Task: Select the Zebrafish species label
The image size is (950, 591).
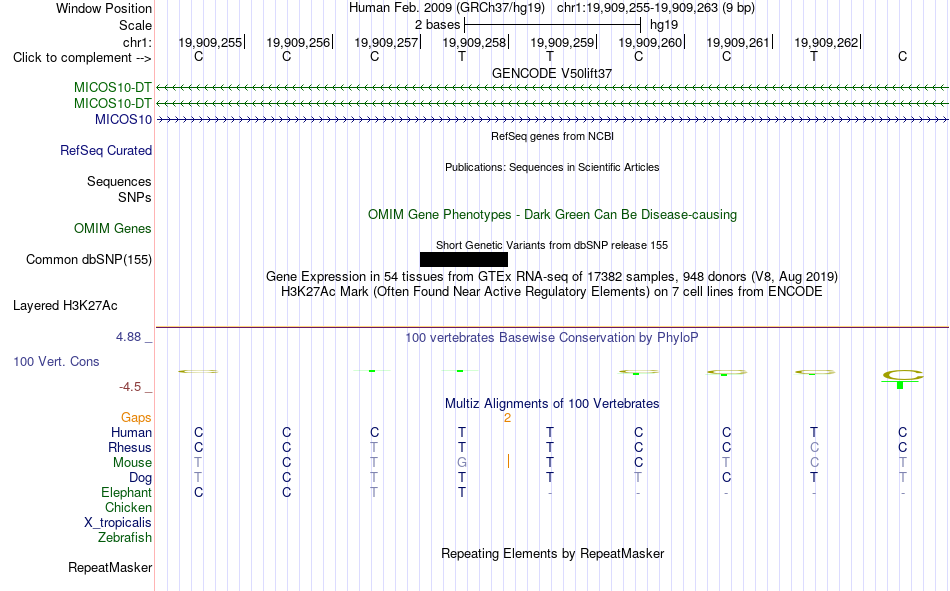Action: (125, 538)
